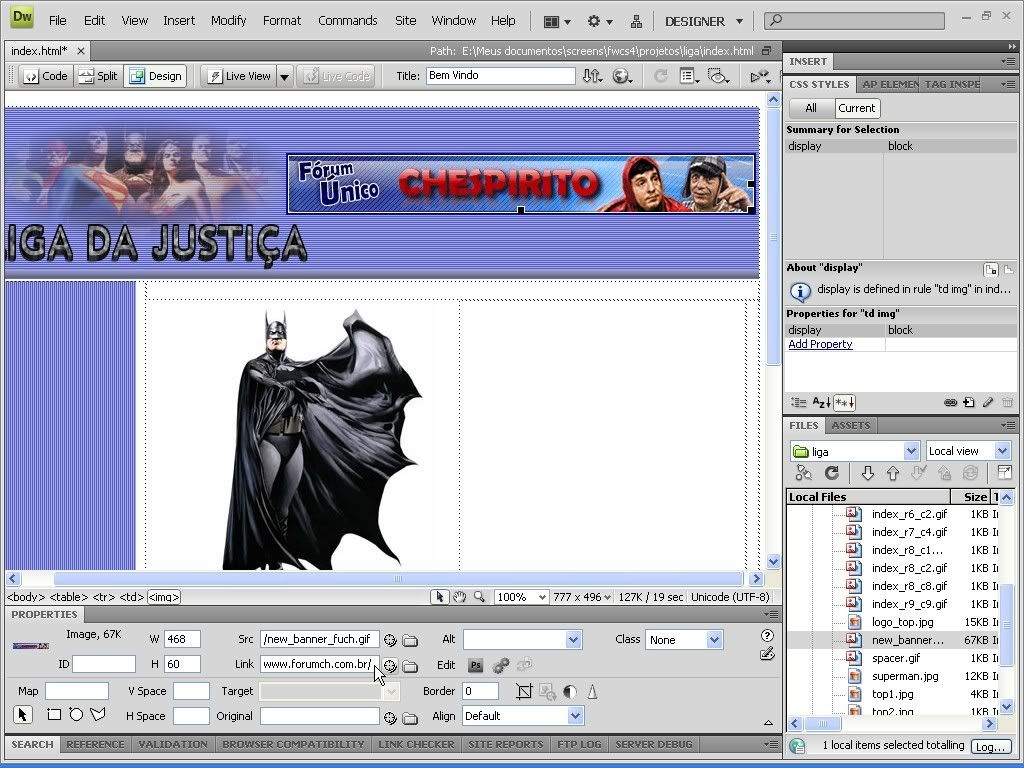1024x768 pixels.
Task: Click Put Files up arrow icon
Action: click(x=893, y=473)
